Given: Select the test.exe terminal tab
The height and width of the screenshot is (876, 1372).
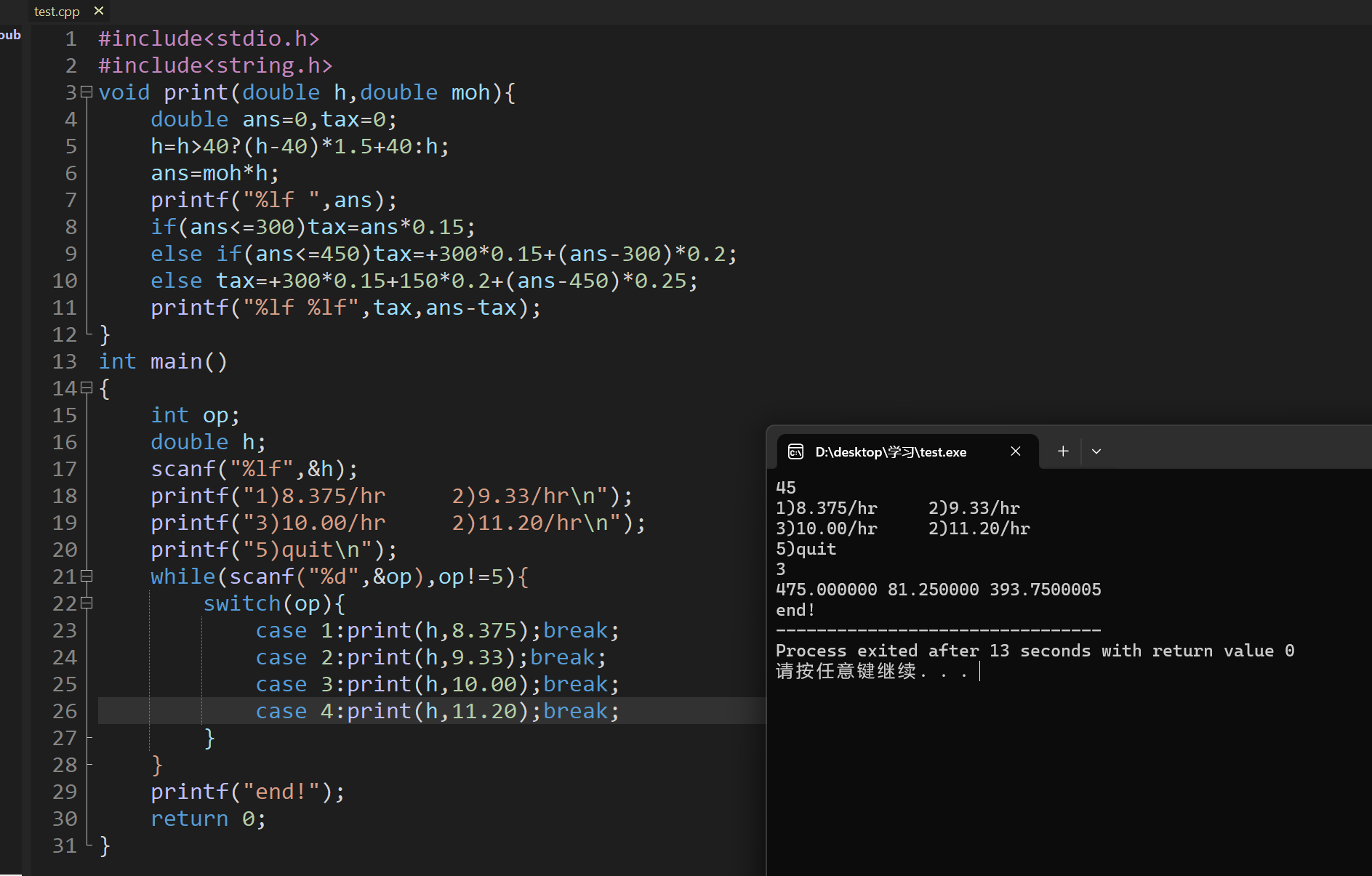Looking at the screenshot, I should pos(907,451).
